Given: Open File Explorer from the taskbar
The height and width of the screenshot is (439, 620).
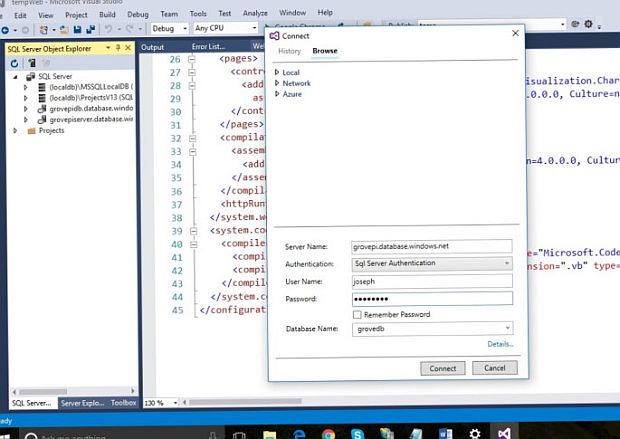Looking at the screenshot, I should coord(269,434).
